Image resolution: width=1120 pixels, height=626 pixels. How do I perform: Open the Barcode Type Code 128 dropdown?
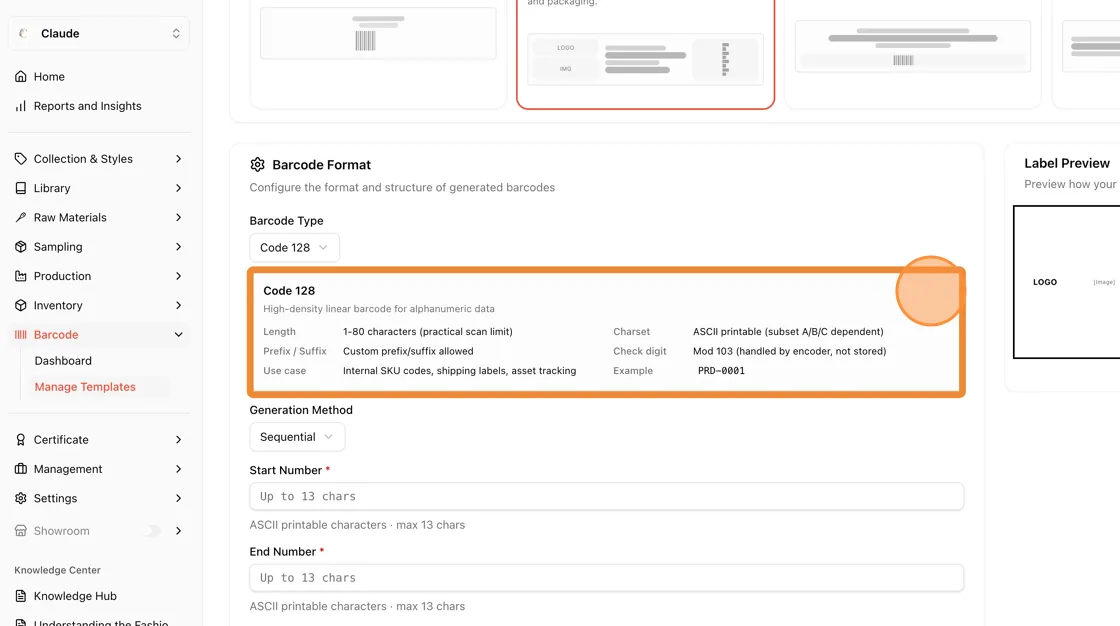click(x=294, y=247)
